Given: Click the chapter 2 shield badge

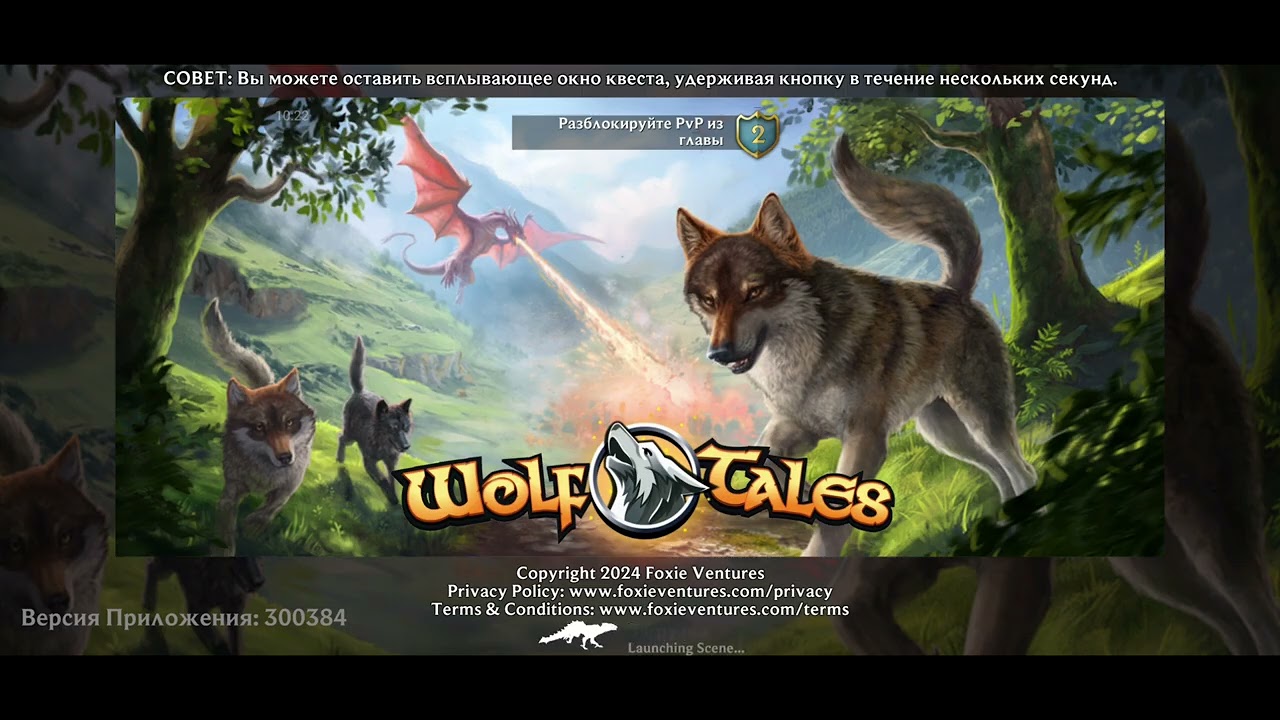Looking at the screenshot, I should pyautogui.click(x=757, y=134).
